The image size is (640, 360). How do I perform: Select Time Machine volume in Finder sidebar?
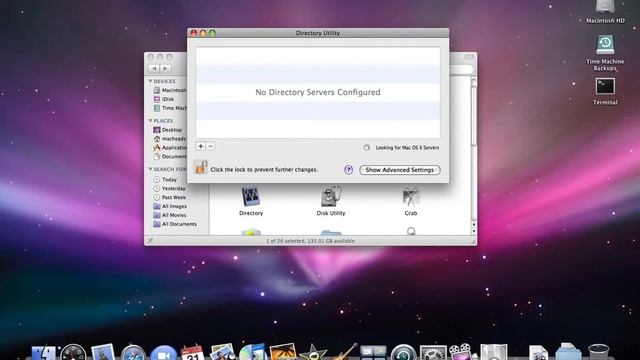(170, 108)
